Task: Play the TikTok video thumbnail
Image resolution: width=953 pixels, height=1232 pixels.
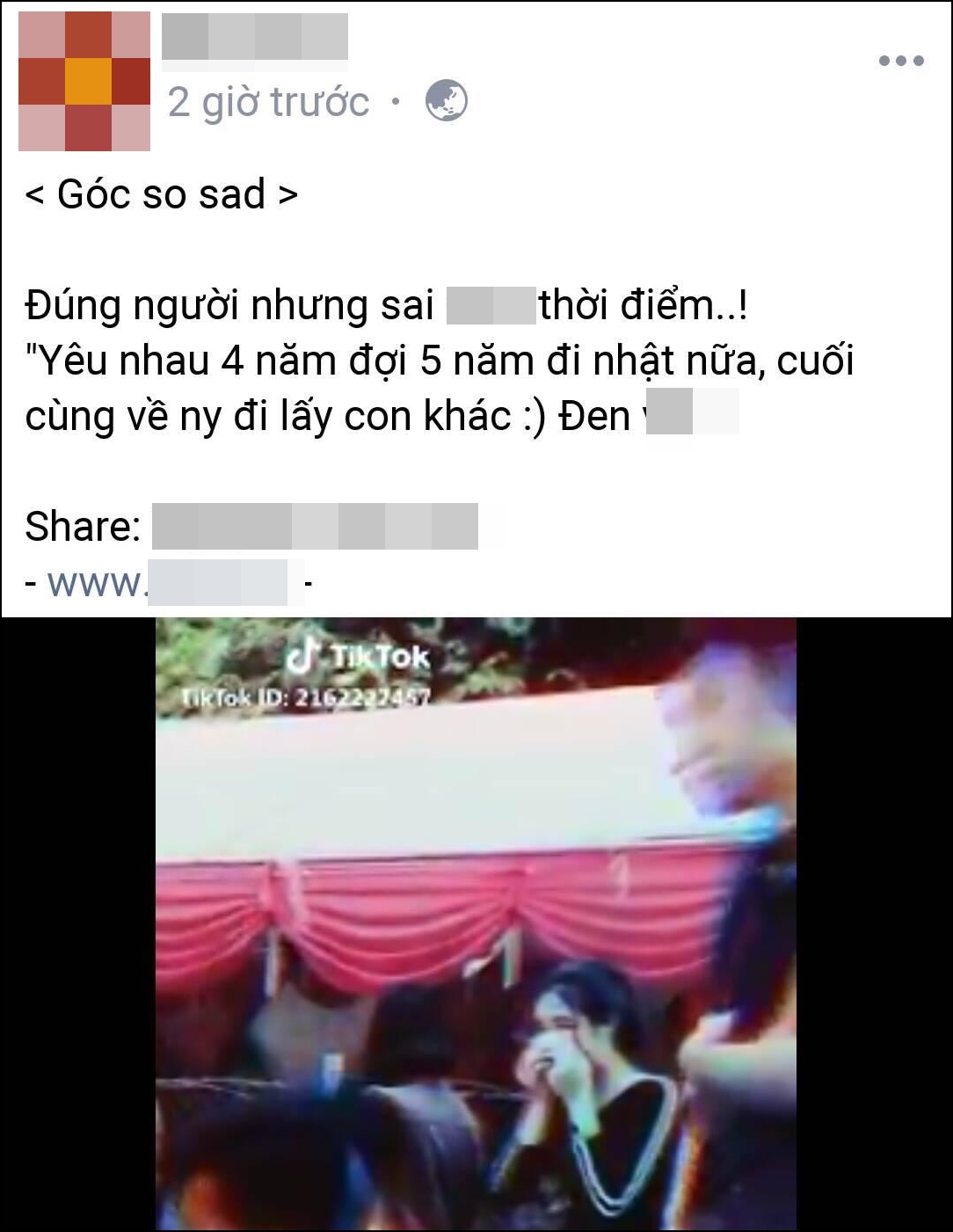Action: tap(476, 923)
